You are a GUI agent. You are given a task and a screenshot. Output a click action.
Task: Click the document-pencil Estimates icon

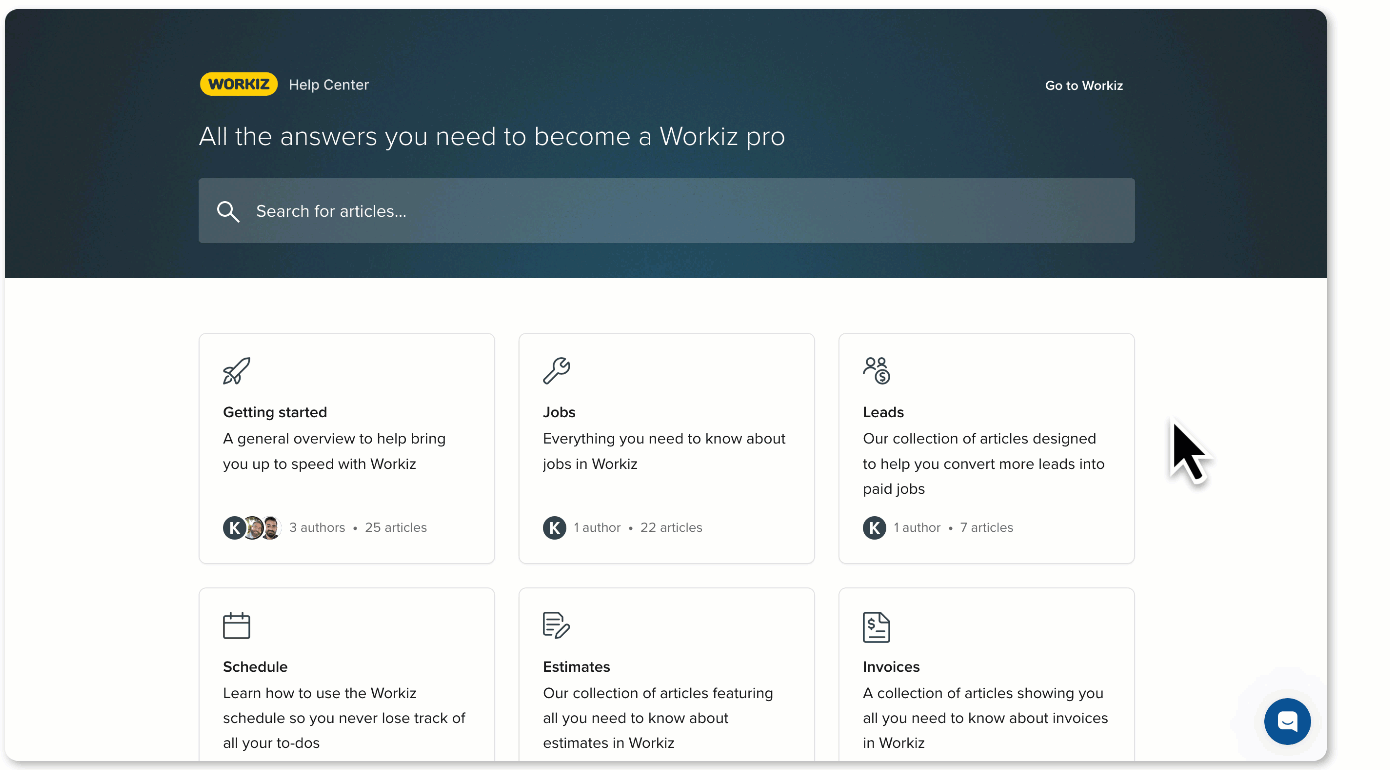click(556, 626)
